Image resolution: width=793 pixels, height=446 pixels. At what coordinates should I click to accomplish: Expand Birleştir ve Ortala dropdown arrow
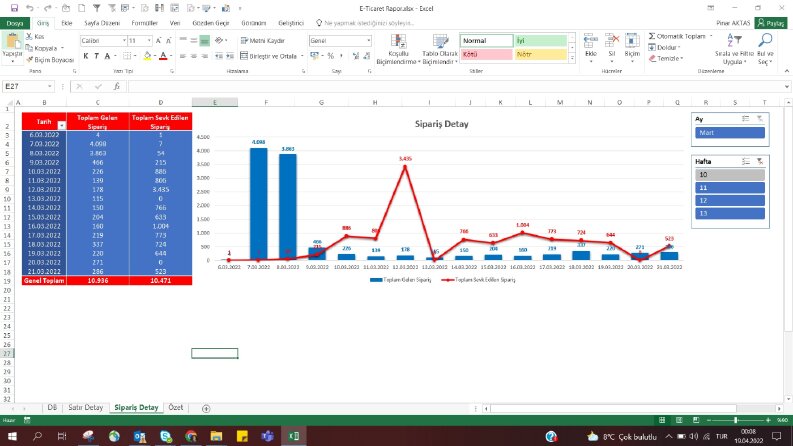[x=302, y=56]
